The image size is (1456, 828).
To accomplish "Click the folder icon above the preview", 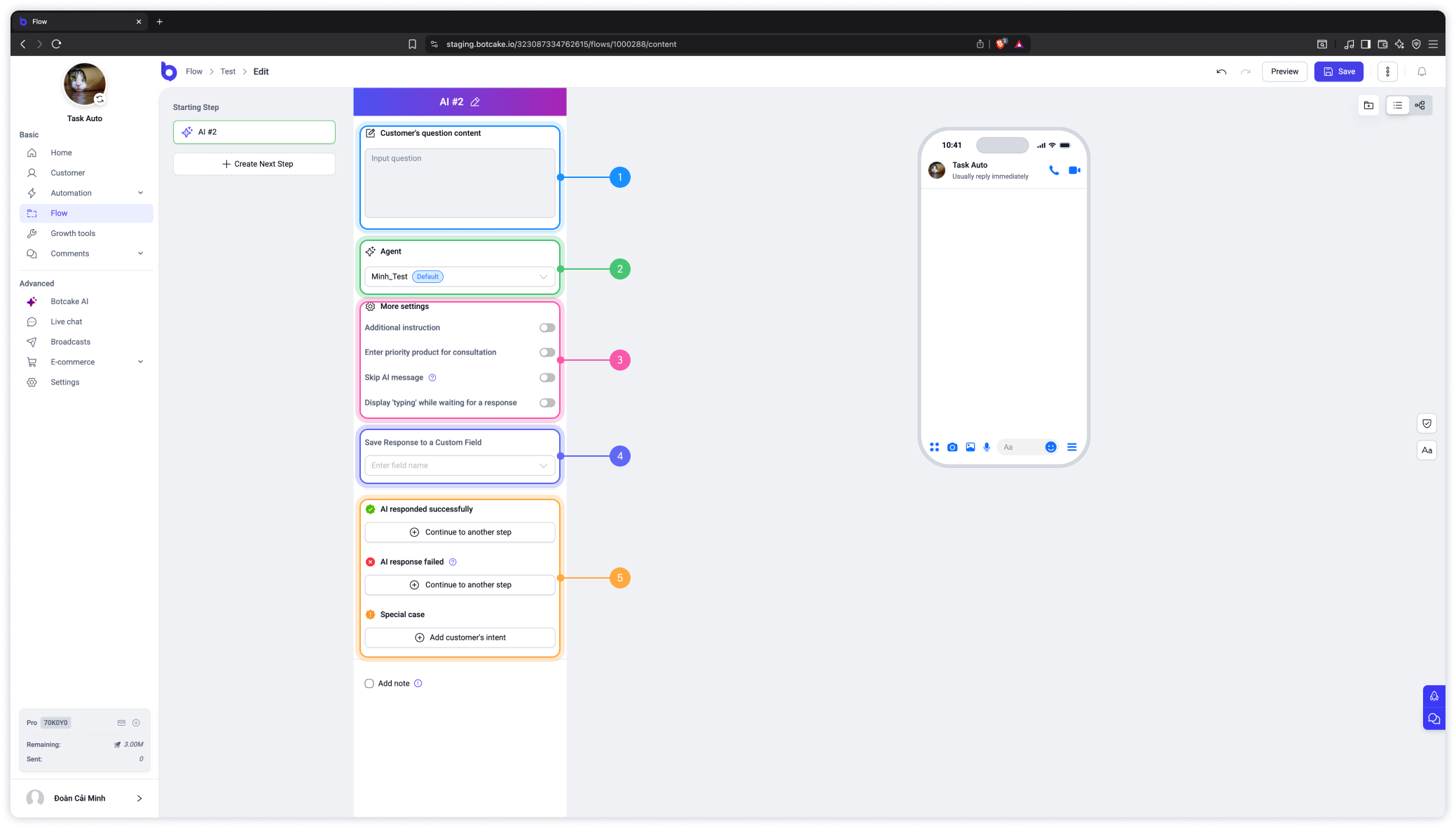I will [1368, 106].
